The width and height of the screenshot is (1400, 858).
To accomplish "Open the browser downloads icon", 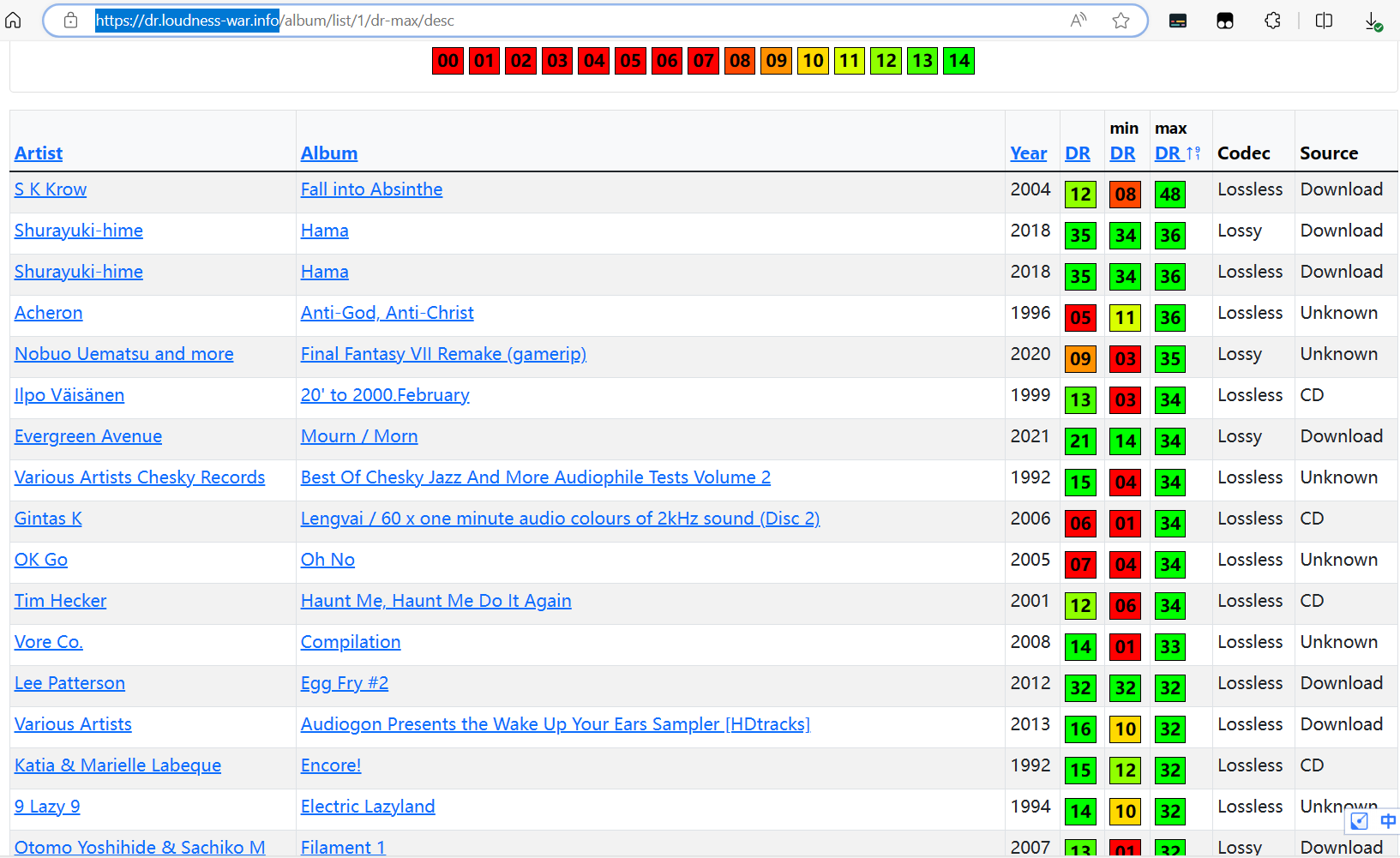I will tap(1373, 21).
